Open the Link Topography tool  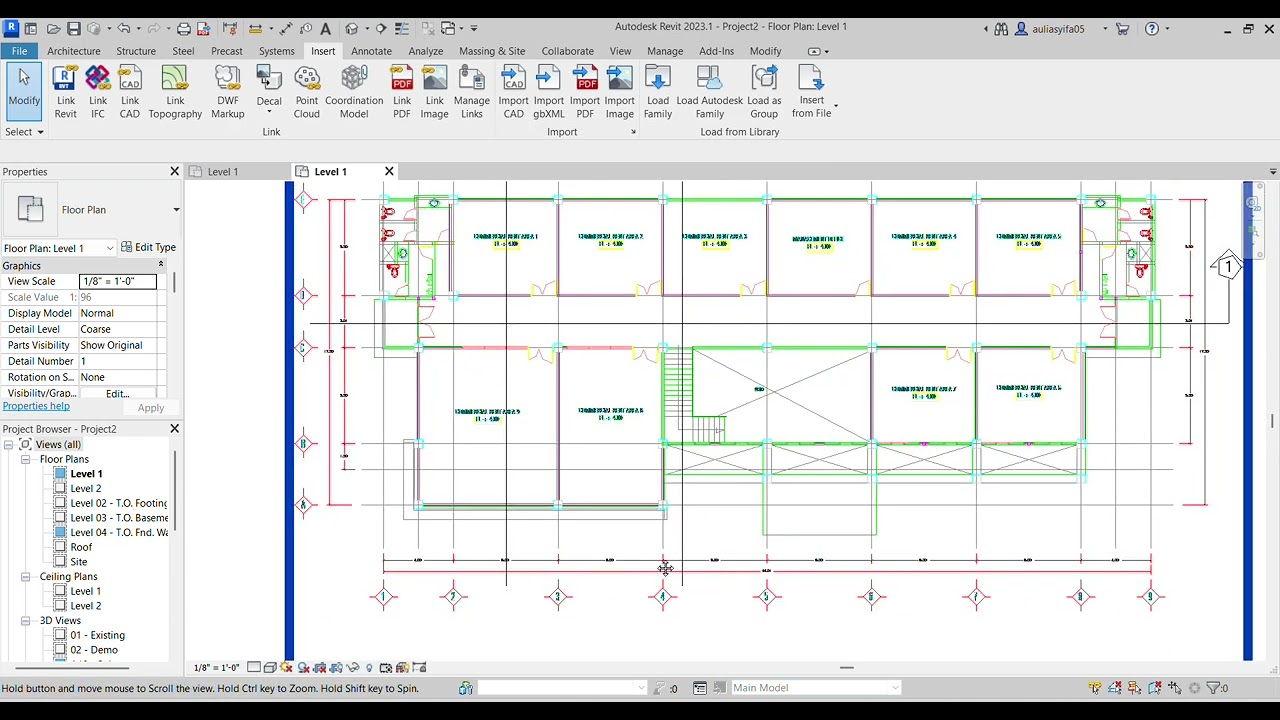click(175, 92)
